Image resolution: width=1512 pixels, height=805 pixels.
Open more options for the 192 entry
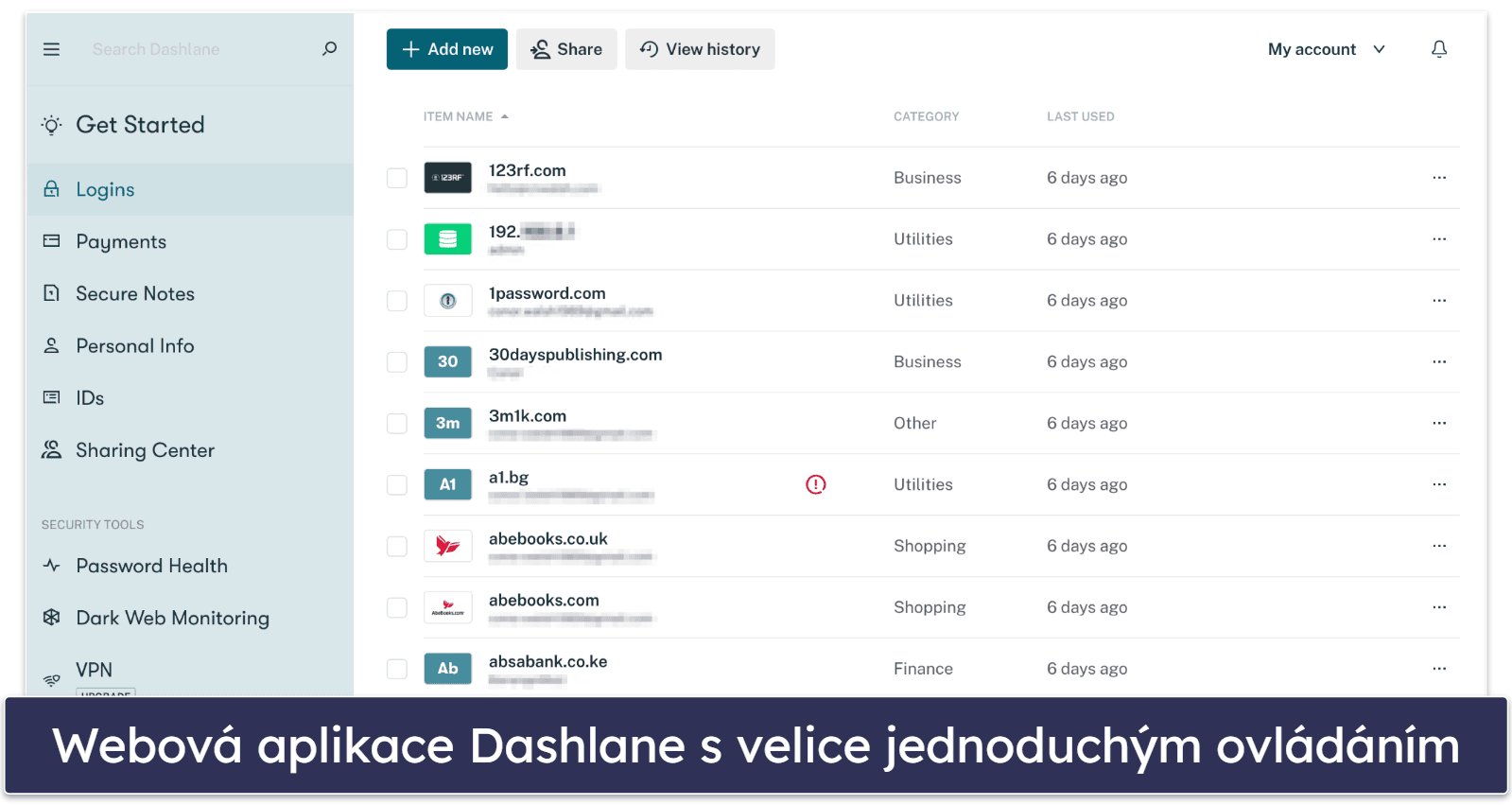pyautogui.click(x=1438, y=239)
